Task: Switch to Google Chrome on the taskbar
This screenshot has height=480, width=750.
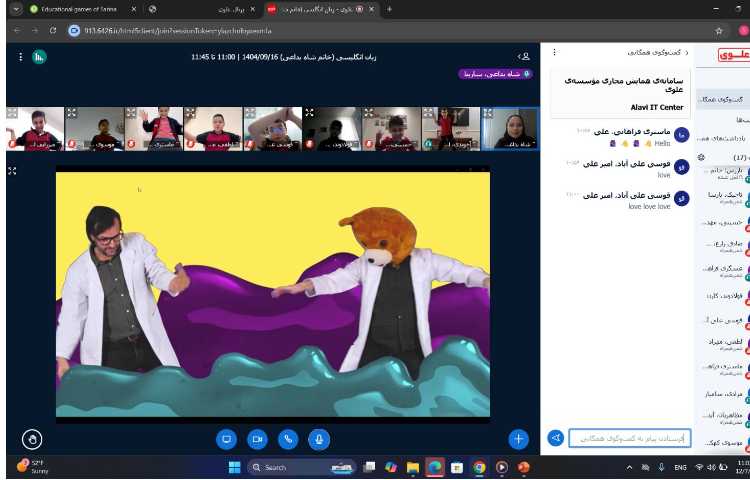Action: click(x=479, y=467)
